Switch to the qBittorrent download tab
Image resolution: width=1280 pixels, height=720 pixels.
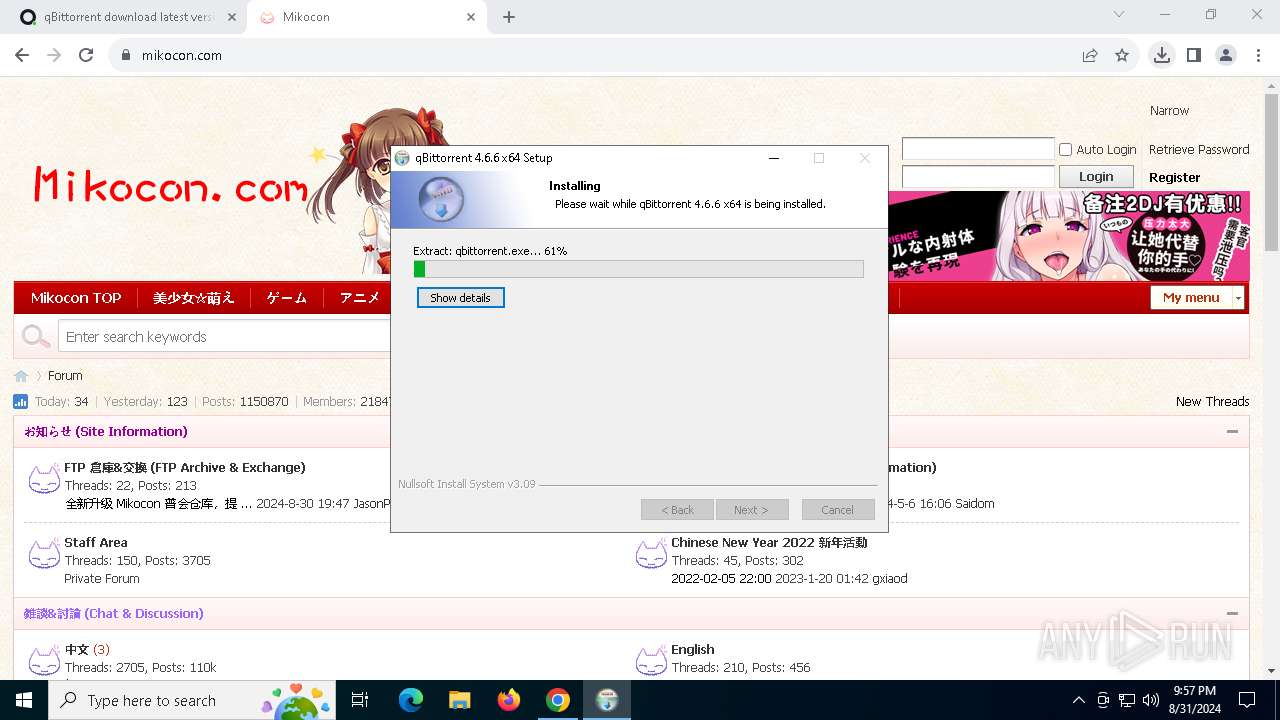click(x=128, y=17)
